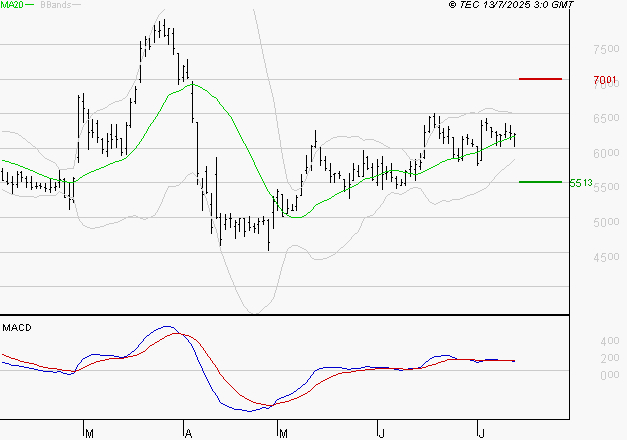Viewport: 627px width, 440px height.
Task: Click the 7500 price axis label
Action: (607, 49)
